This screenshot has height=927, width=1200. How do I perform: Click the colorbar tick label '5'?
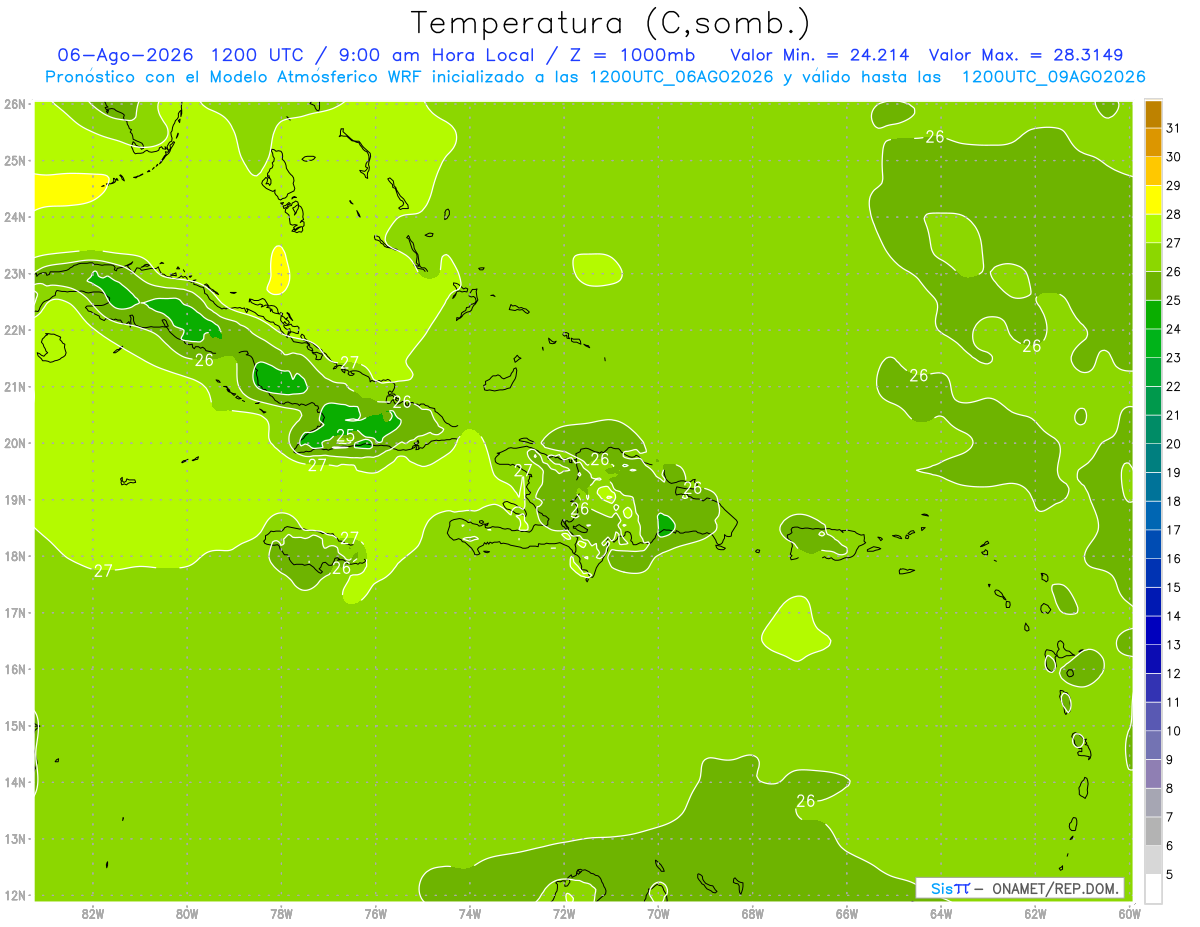(1170, 874)
